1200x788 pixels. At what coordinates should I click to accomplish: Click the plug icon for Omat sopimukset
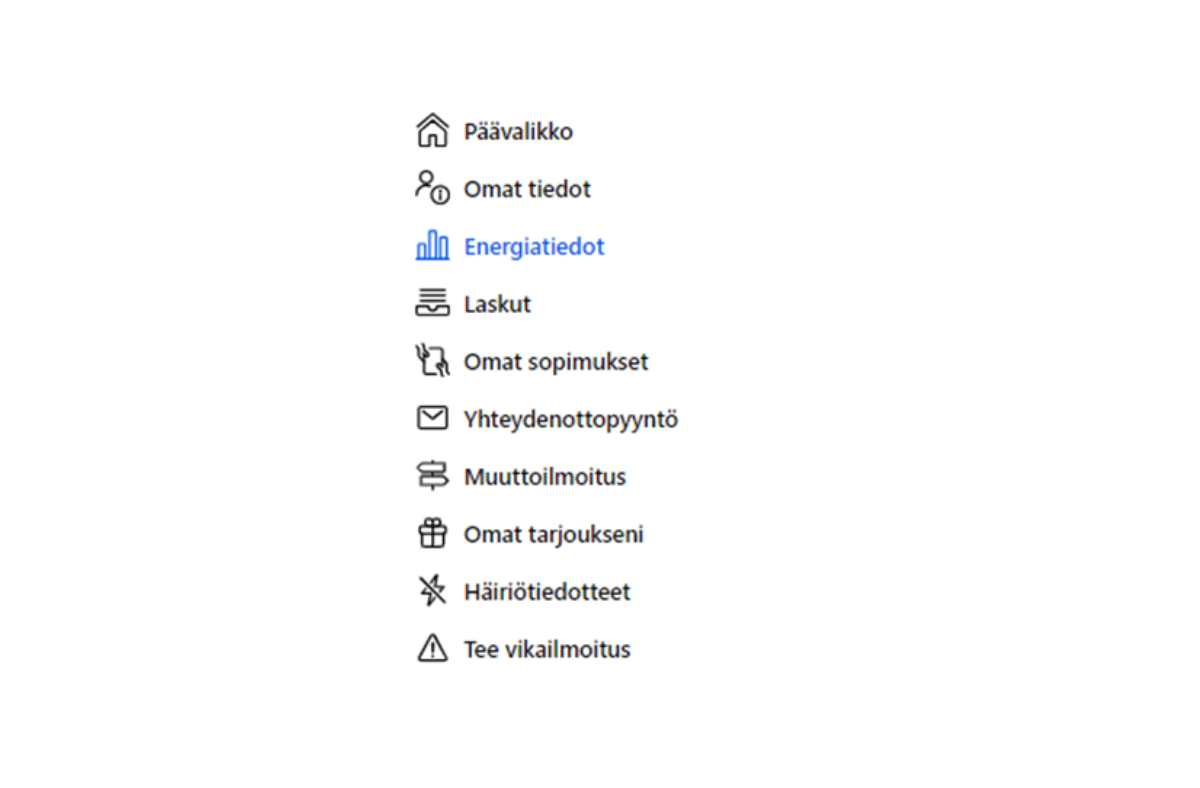[x=432, y=361]
